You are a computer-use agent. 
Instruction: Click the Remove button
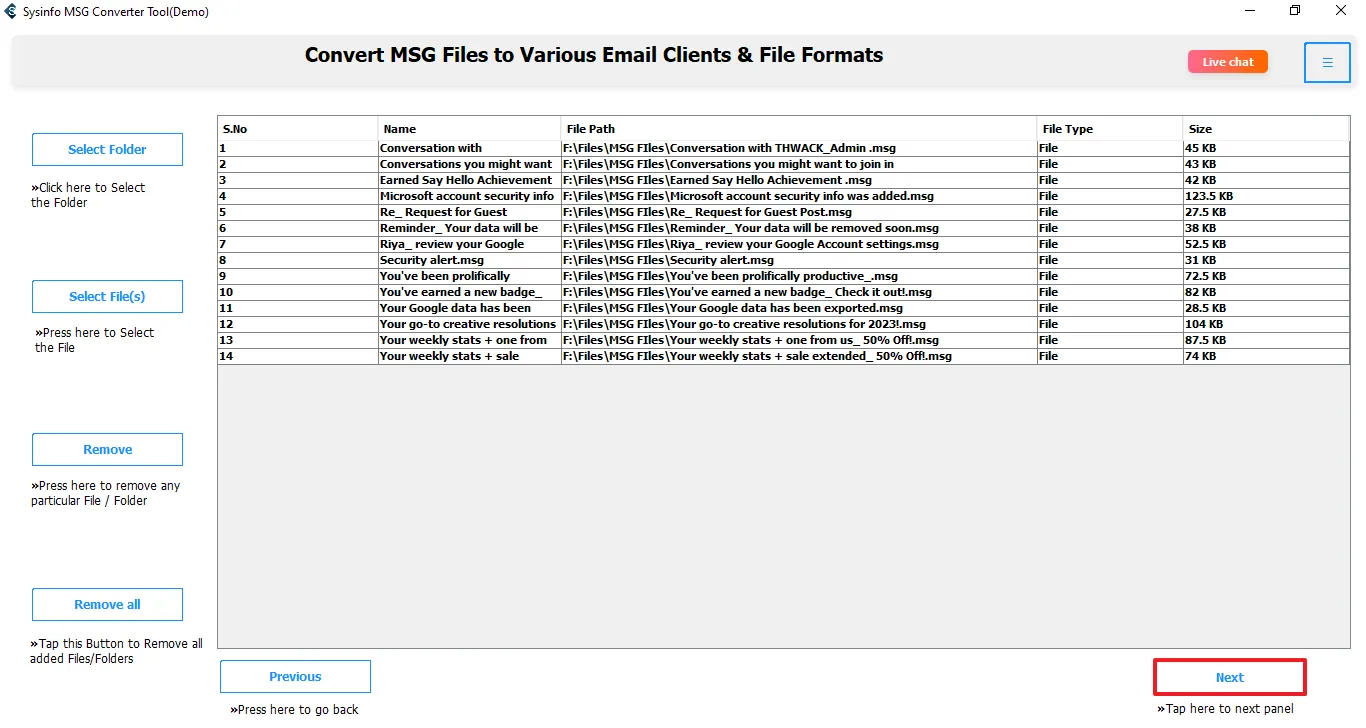click(107, 449)
